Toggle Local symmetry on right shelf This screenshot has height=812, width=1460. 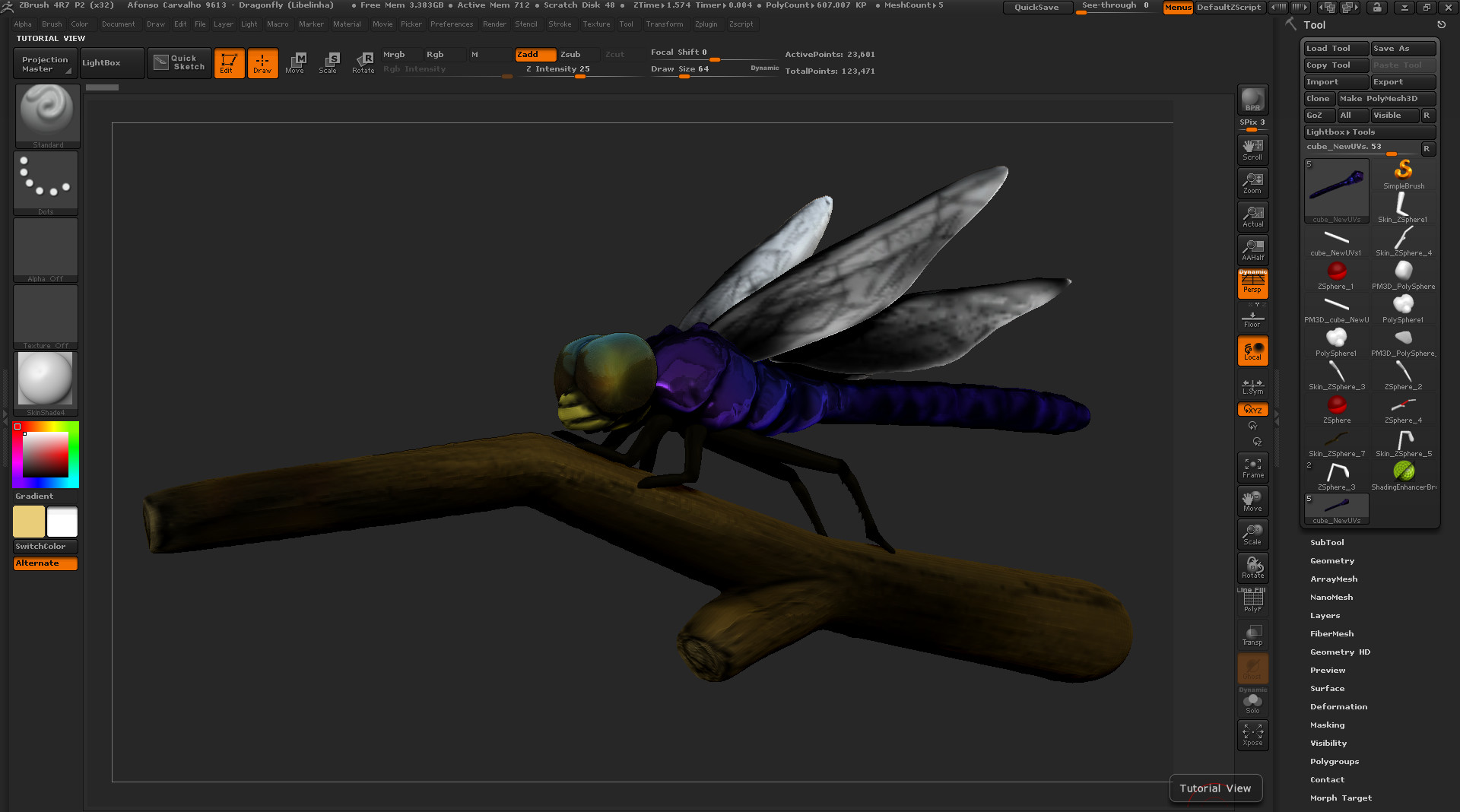point(1252,350)
